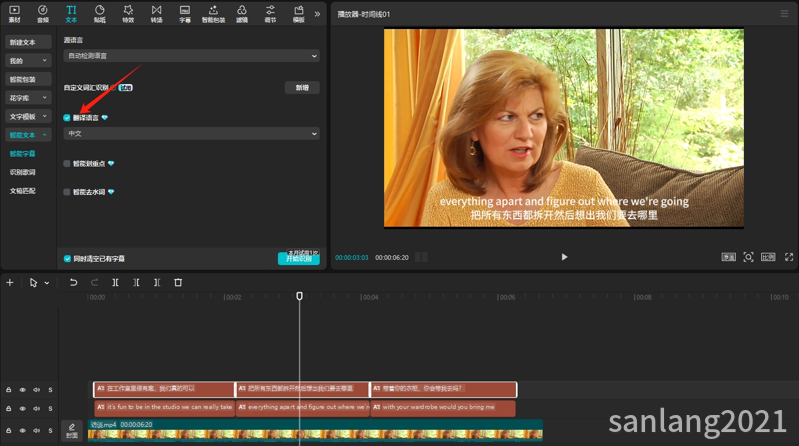Open the pointer tool mode dropdown

click(x=47, y=283)
